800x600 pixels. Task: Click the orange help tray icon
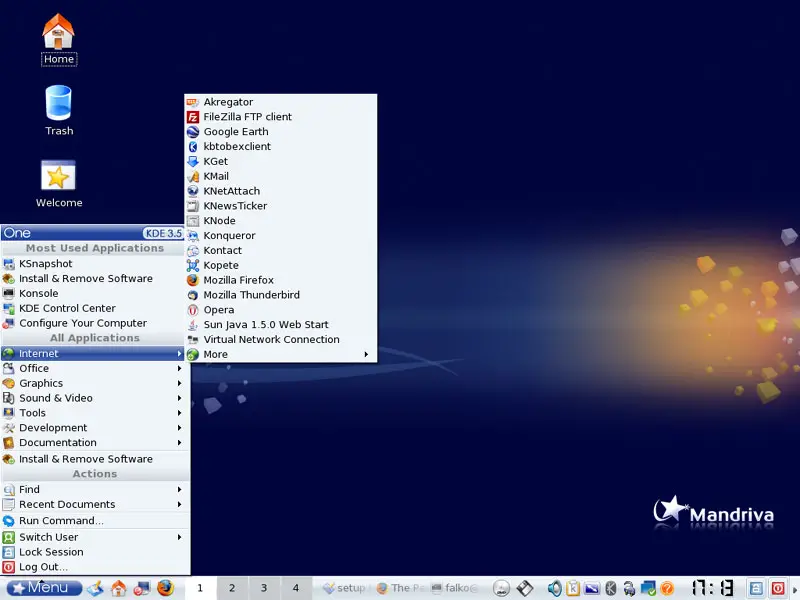click(667, 588)
